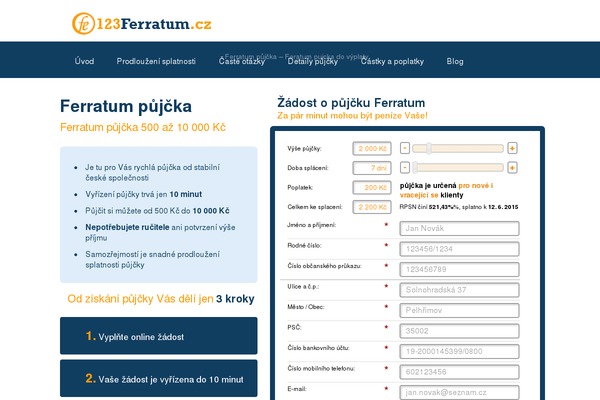Focus the Jméno a příjmení field
This screenshot has width=600, height=400.
point(459,229)
